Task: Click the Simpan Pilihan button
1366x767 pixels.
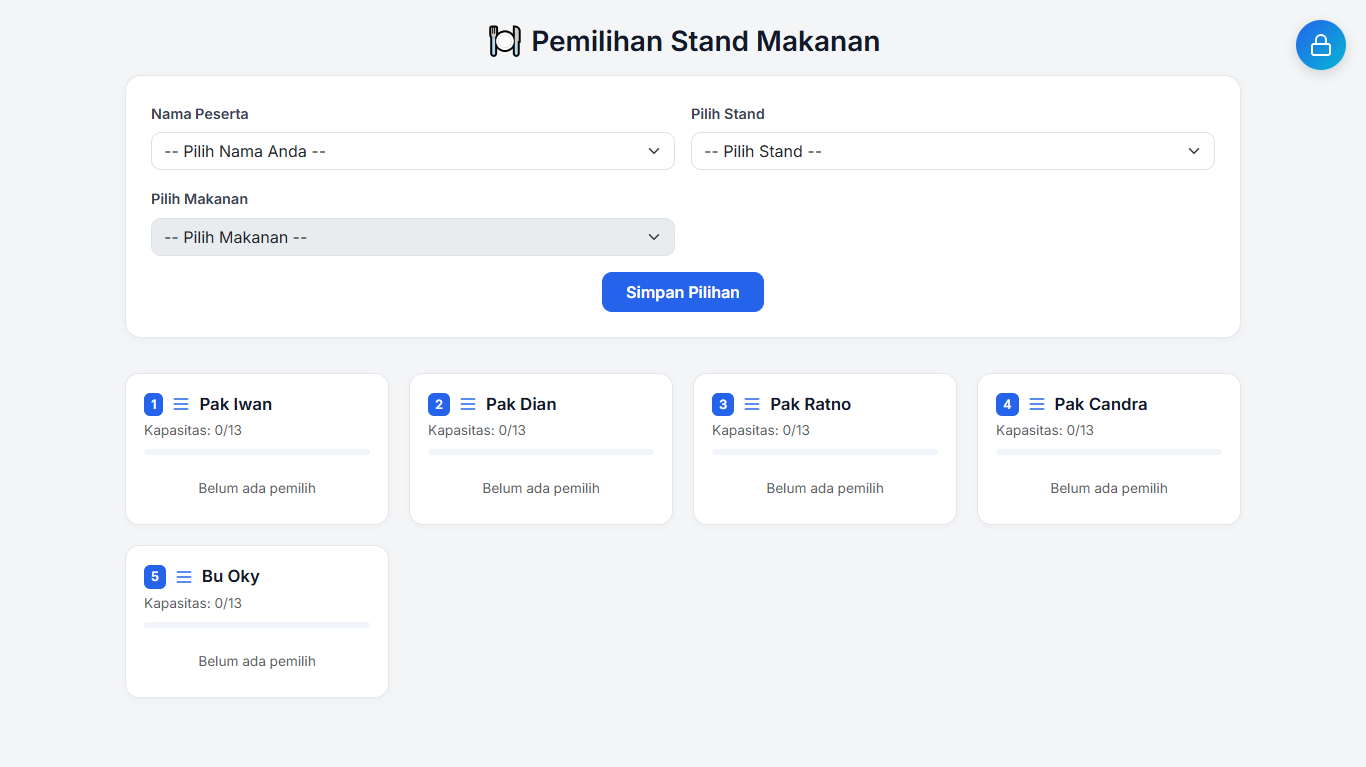Action: (682, 291)
